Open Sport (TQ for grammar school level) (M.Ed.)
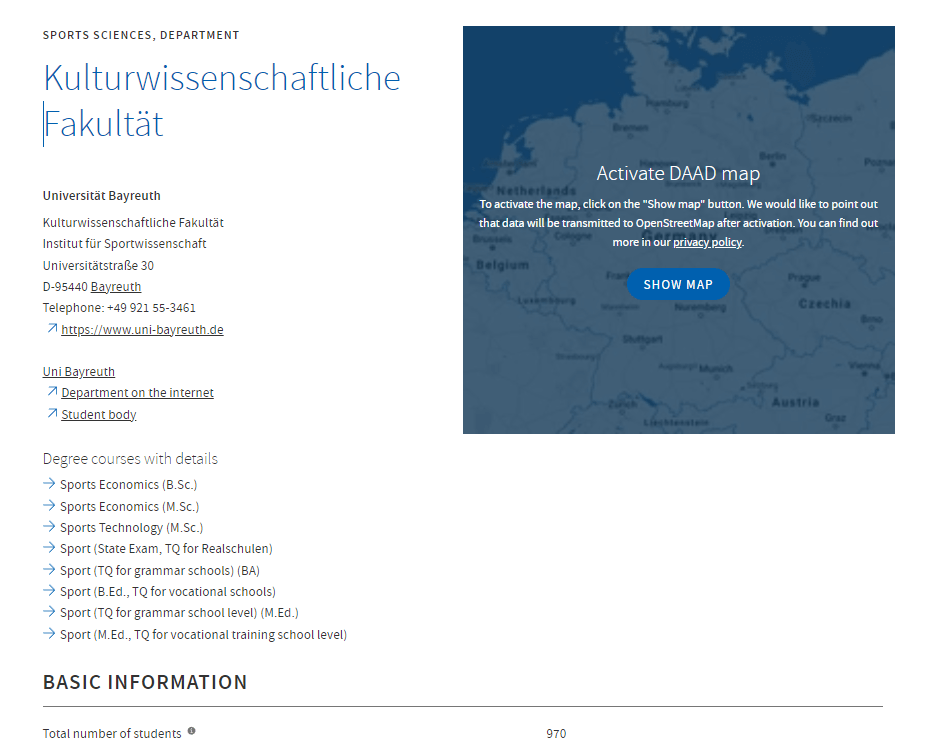This screenshot has height=739, width=943. point(179,613)
